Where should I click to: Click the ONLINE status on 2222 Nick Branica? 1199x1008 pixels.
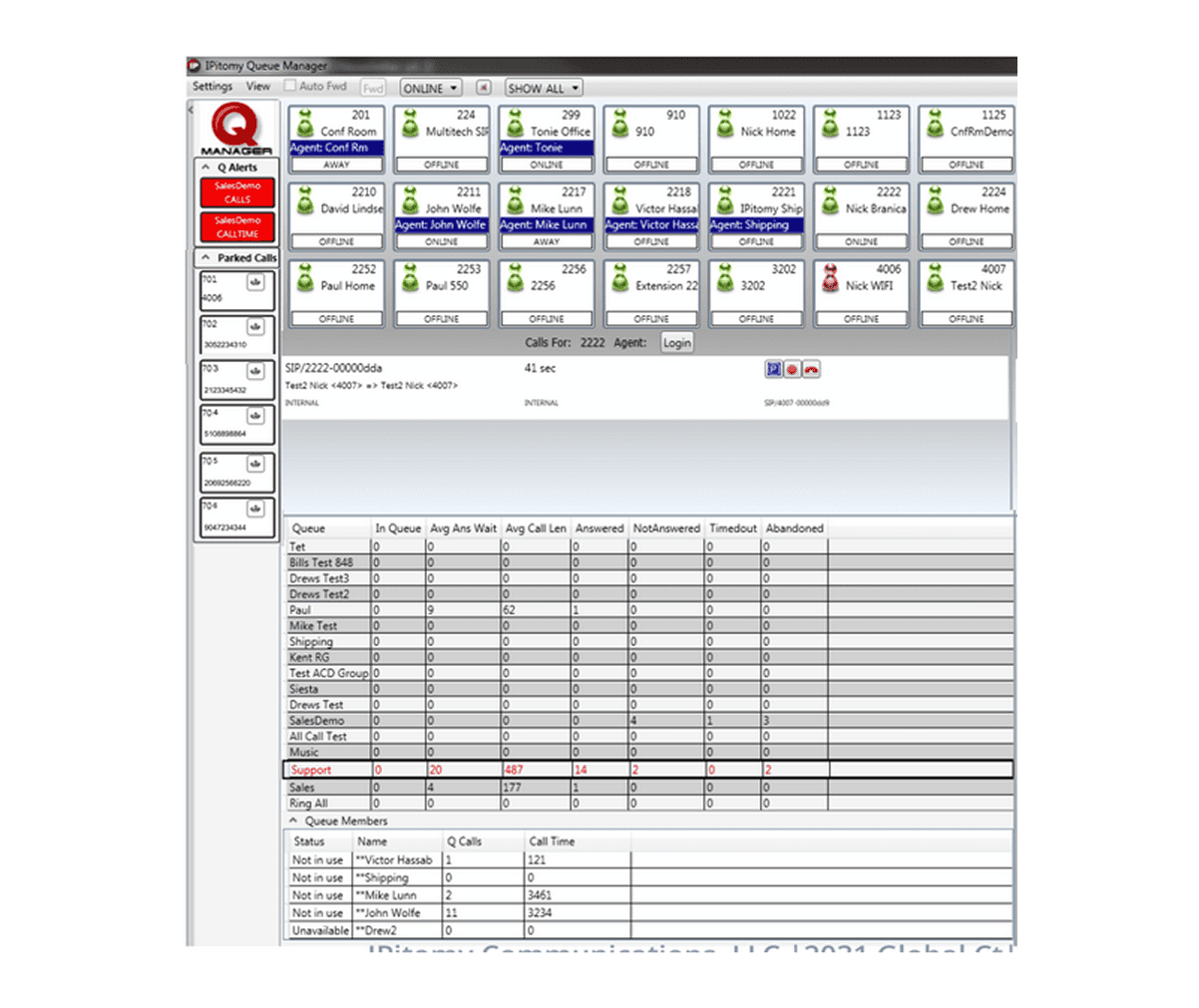862,241
